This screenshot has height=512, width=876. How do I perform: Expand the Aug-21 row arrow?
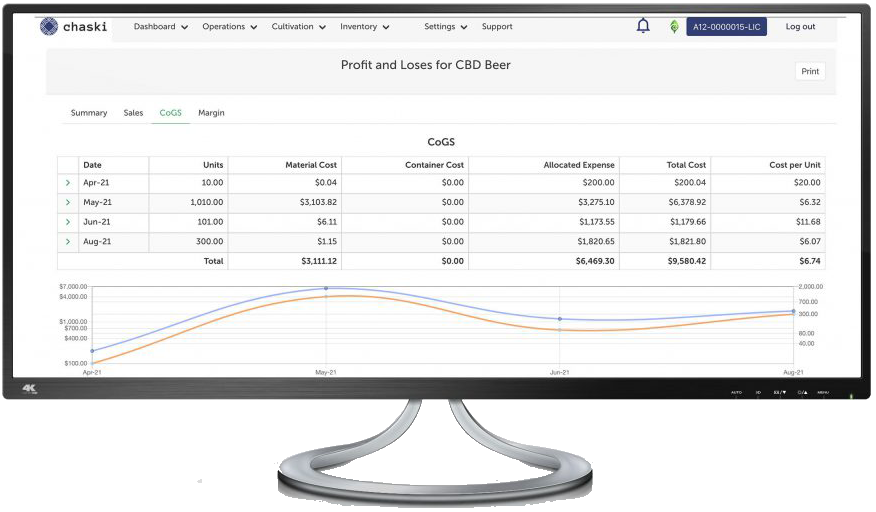pyautogui.click(x=68, y=242)
